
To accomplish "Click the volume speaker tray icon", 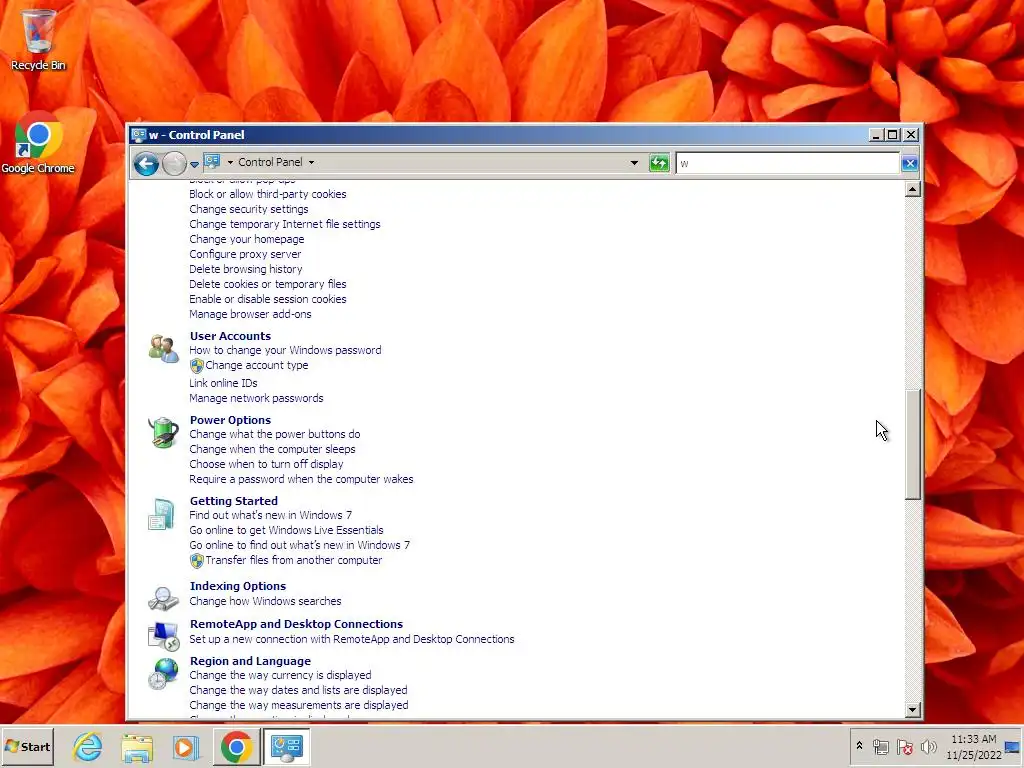I will tap(928, 747).
